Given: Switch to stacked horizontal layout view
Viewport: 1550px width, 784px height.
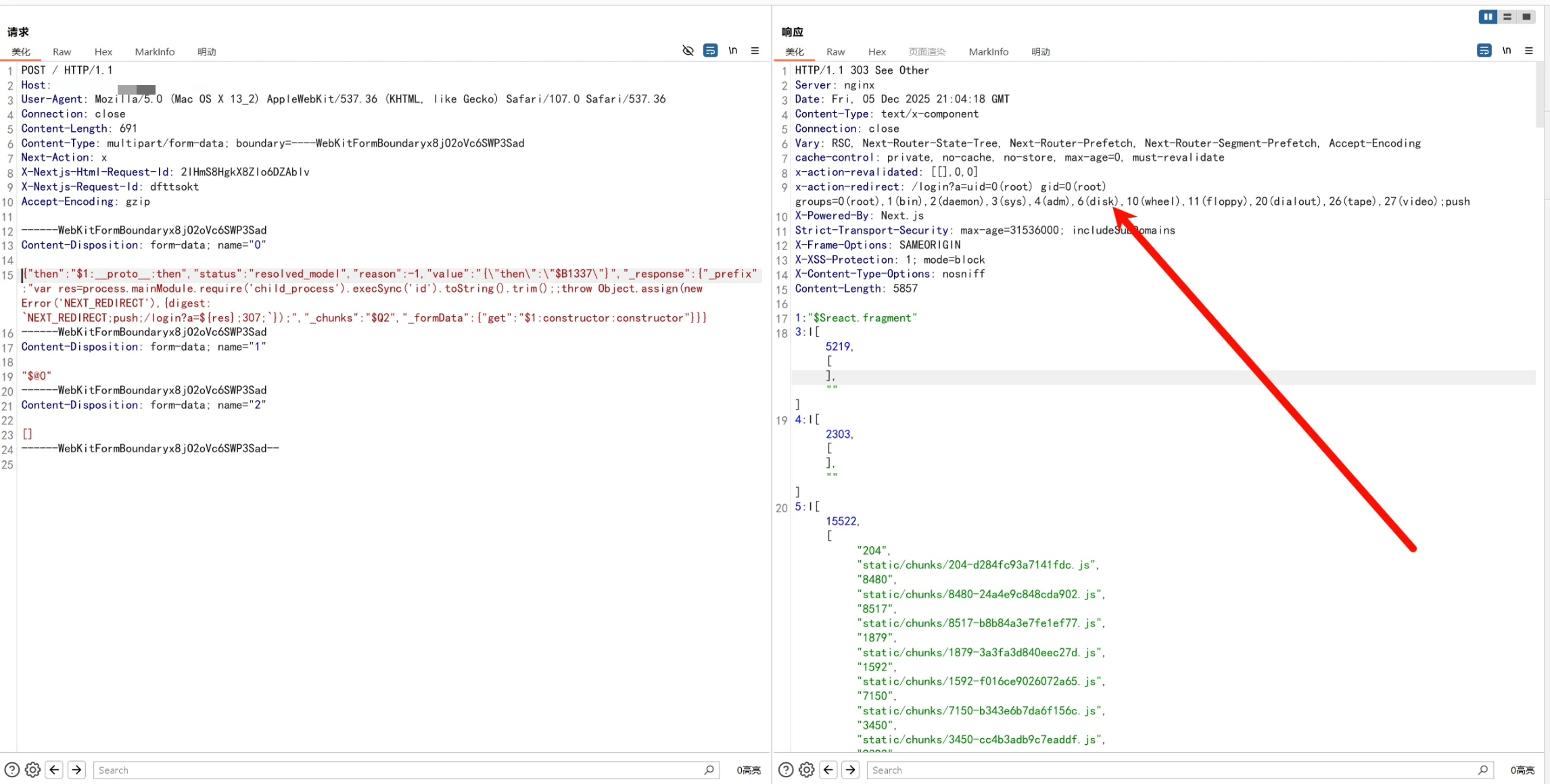Looking at the screenshot, I should tap(1507, 17).
